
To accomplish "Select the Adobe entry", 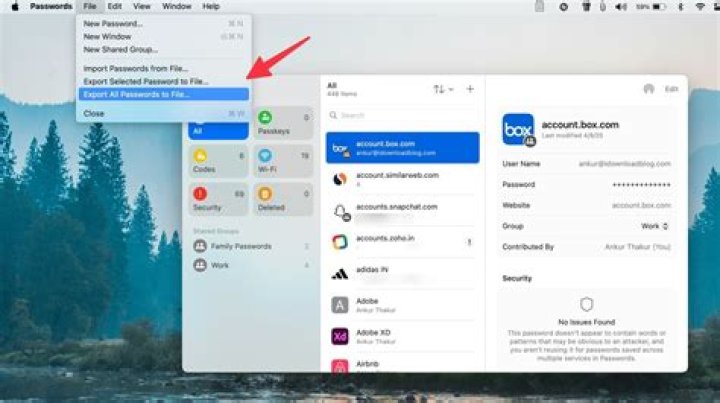I will [x=403, y=305].
